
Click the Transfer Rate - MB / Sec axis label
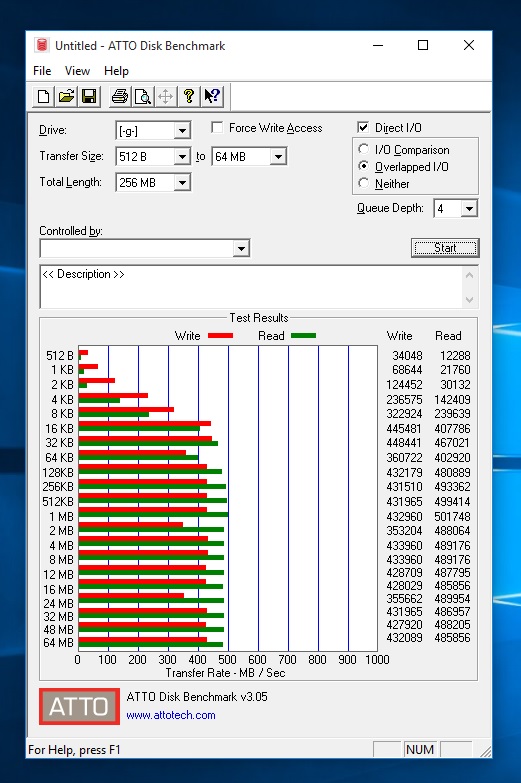click(x=225, y=673)
